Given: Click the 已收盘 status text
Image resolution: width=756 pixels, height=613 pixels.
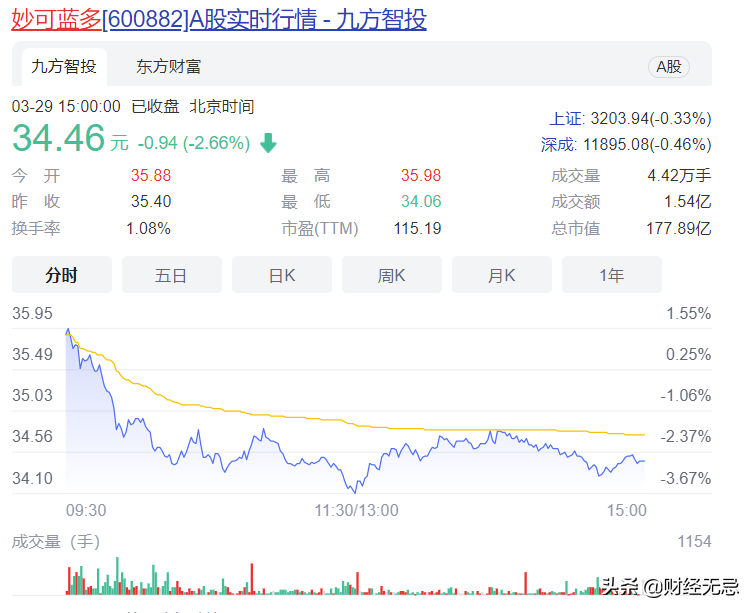Looking at the screenshot, I should 155,106.
